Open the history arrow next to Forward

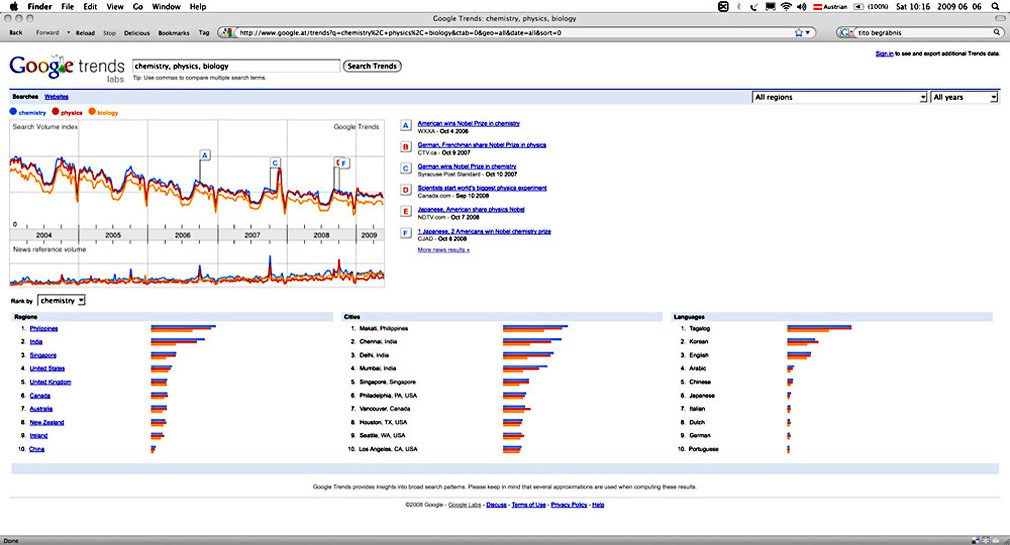68,32
